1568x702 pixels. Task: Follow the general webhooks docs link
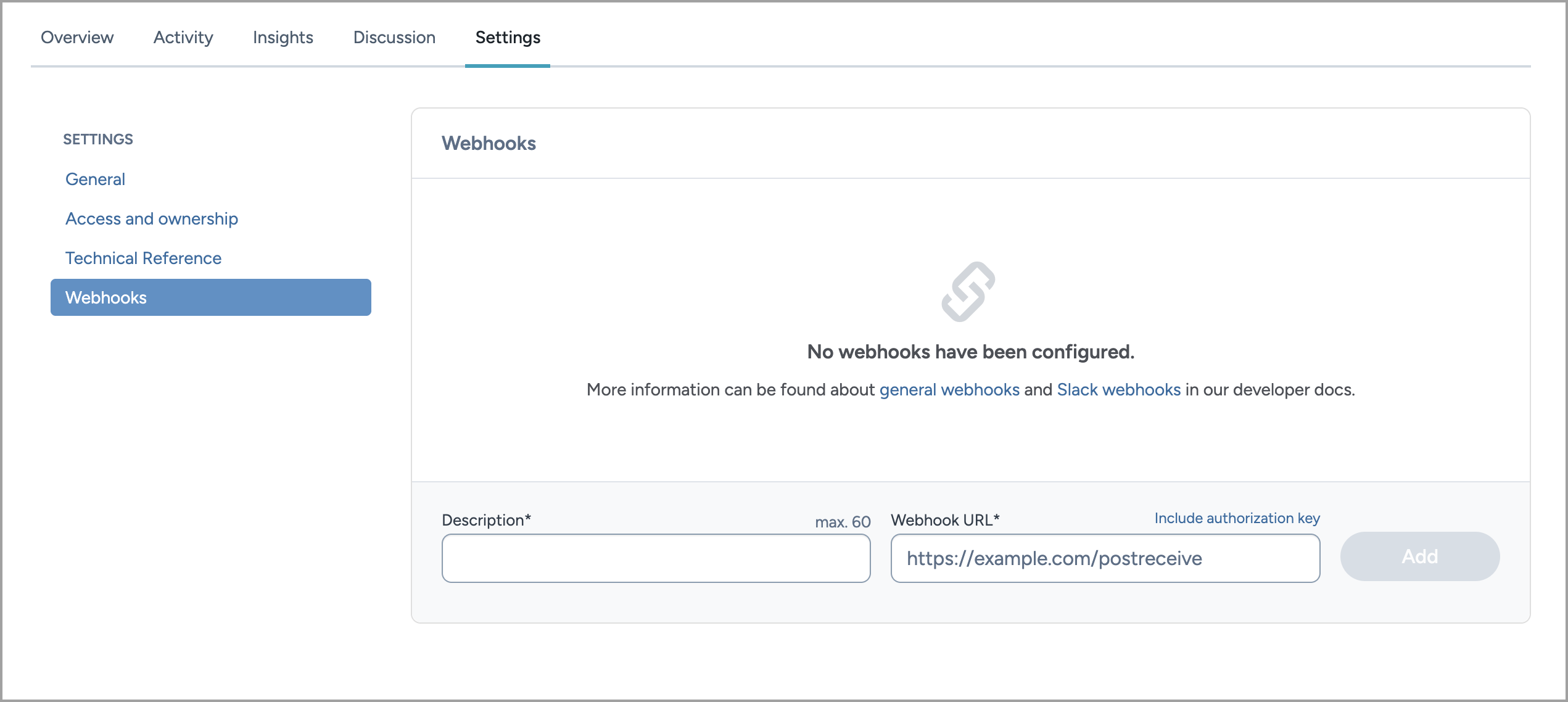click(x=949, y=389)
